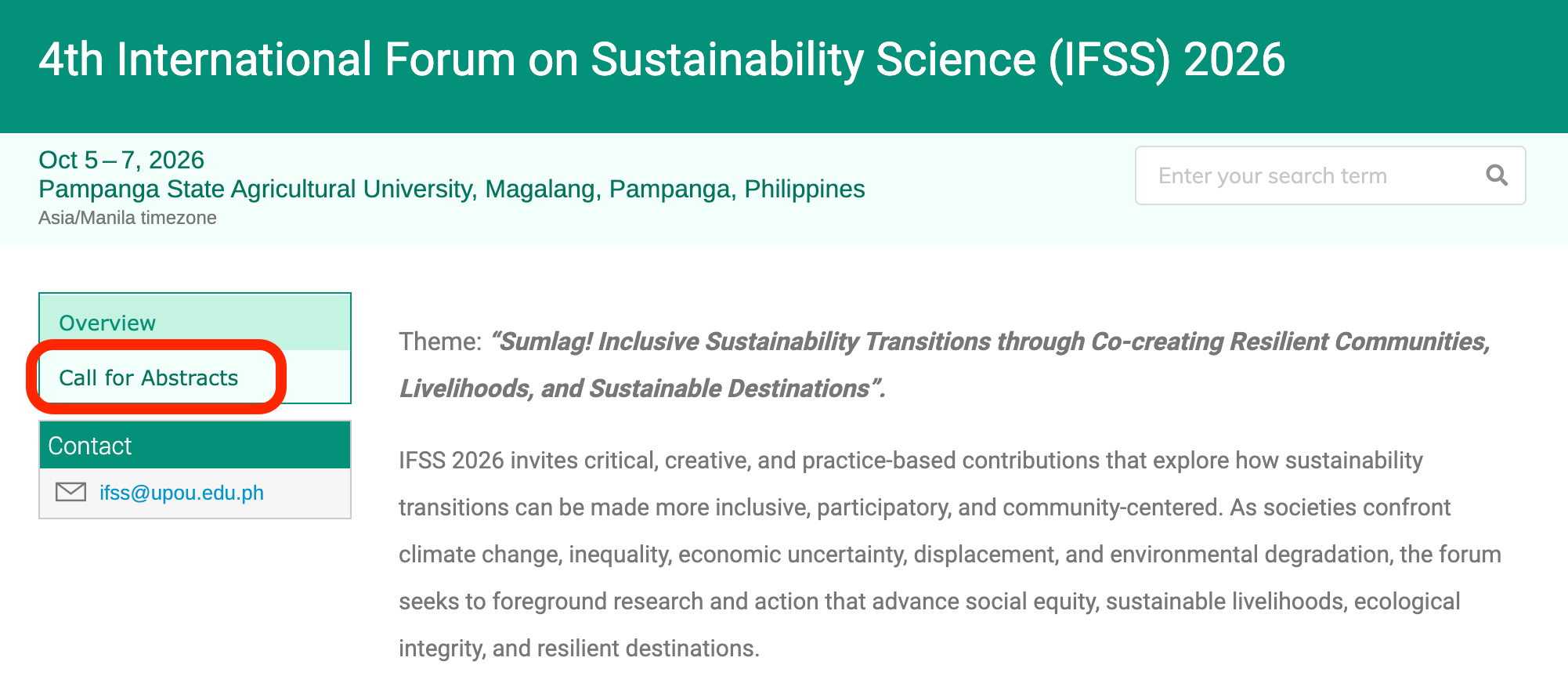1568x683 pixels.
Task: Click the 'Theme:' label
Action: pos(440,341)
